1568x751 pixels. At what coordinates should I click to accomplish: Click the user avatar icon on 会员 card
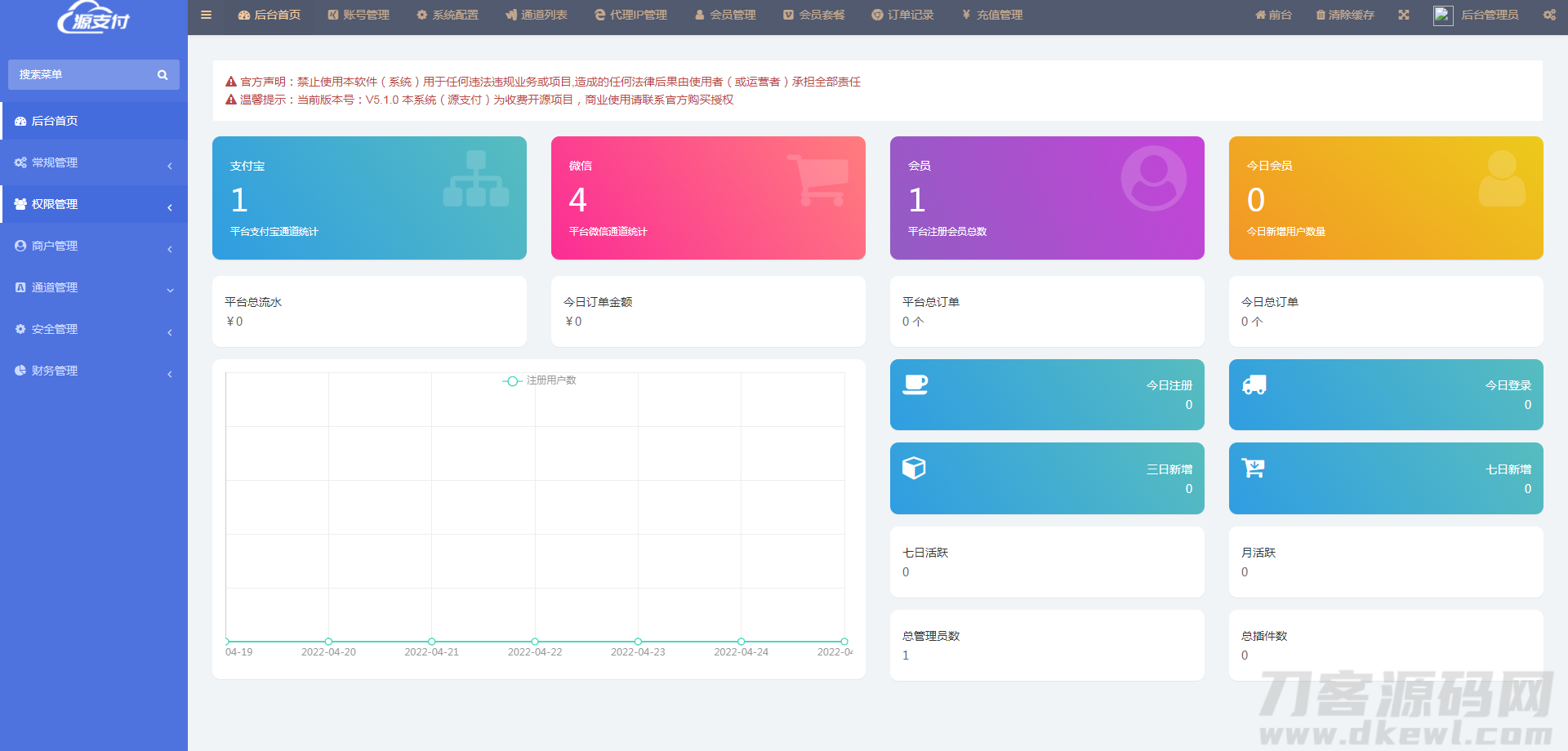click(x=1153, y=178)
